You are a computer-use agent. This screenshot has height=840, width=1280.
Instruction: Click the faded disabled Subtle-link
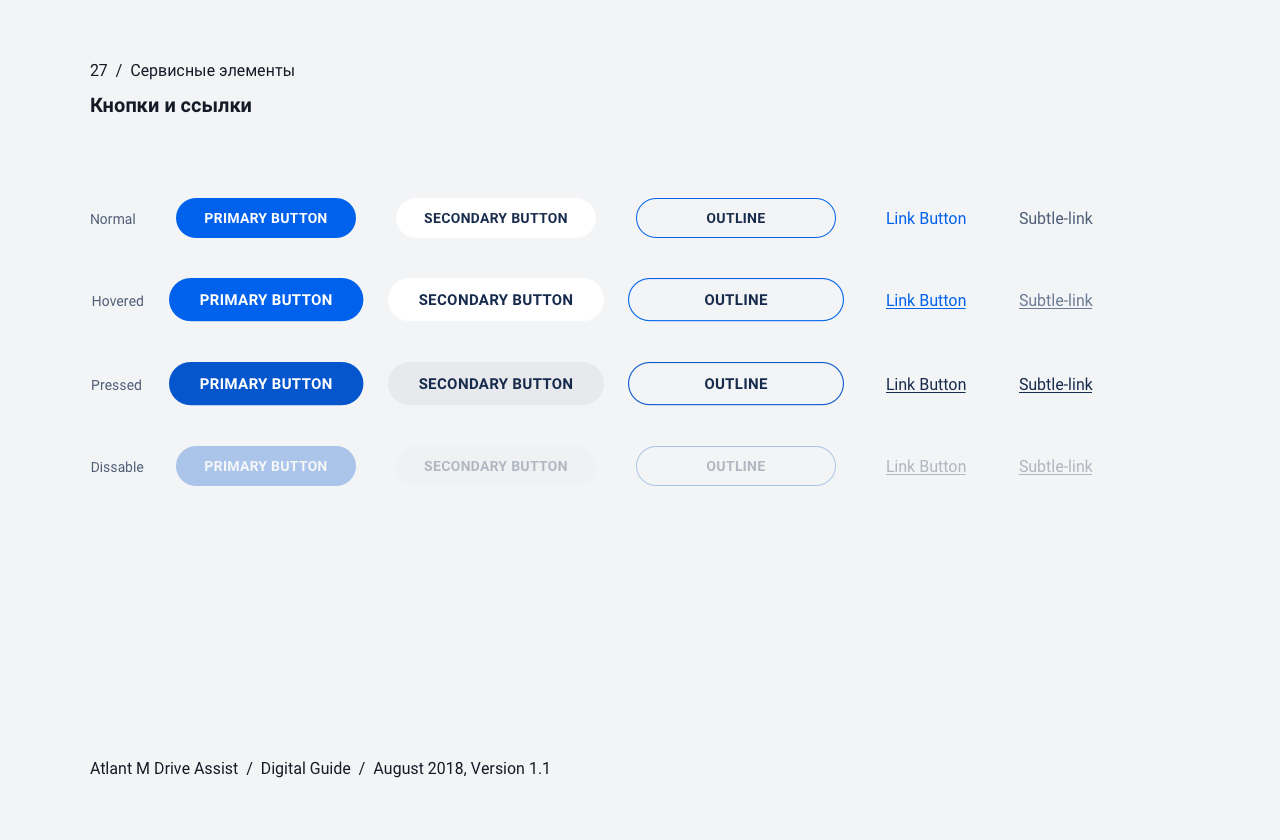coord(1056,466)
